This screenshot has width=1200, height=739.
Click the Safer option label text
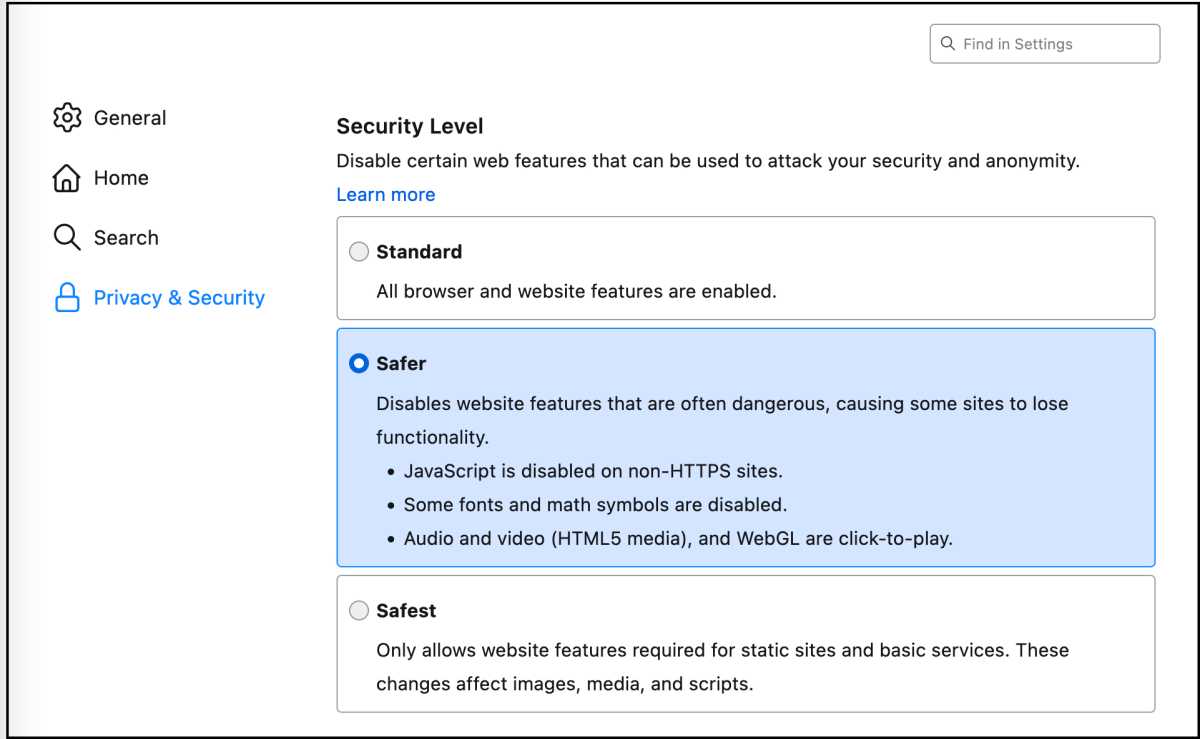401,364
